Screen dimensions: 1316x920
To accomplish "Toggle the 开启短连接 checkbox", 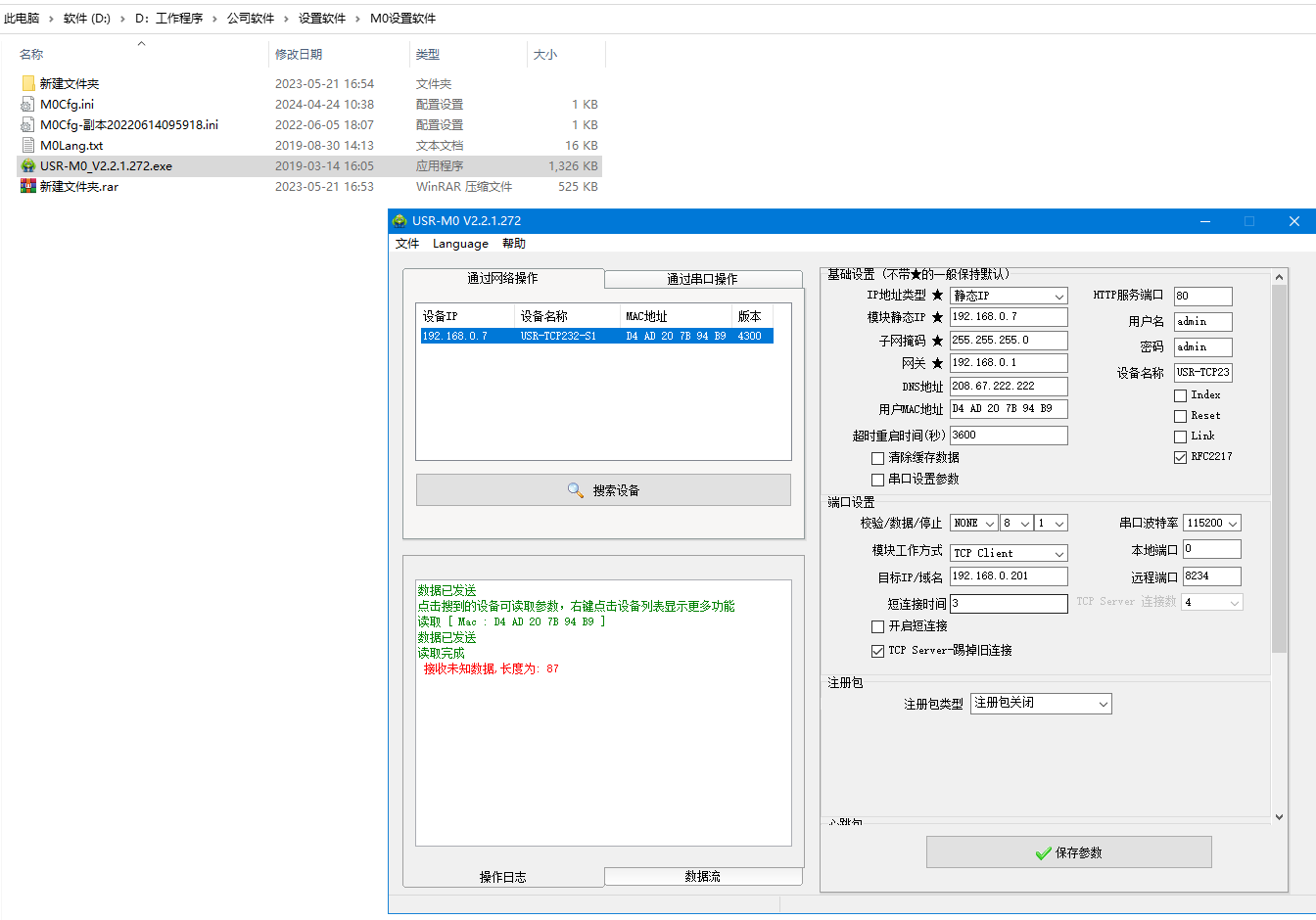I will (x=877, y=626).
